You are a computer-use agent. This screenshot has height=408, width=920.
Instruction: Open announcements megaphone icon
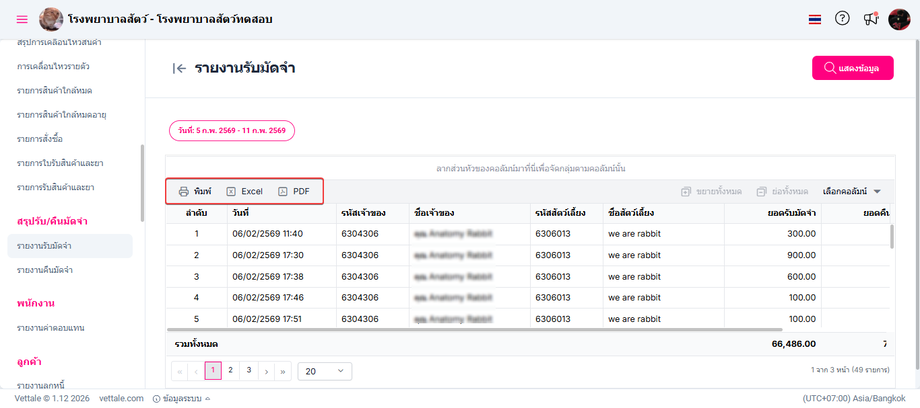click(871, 19)
